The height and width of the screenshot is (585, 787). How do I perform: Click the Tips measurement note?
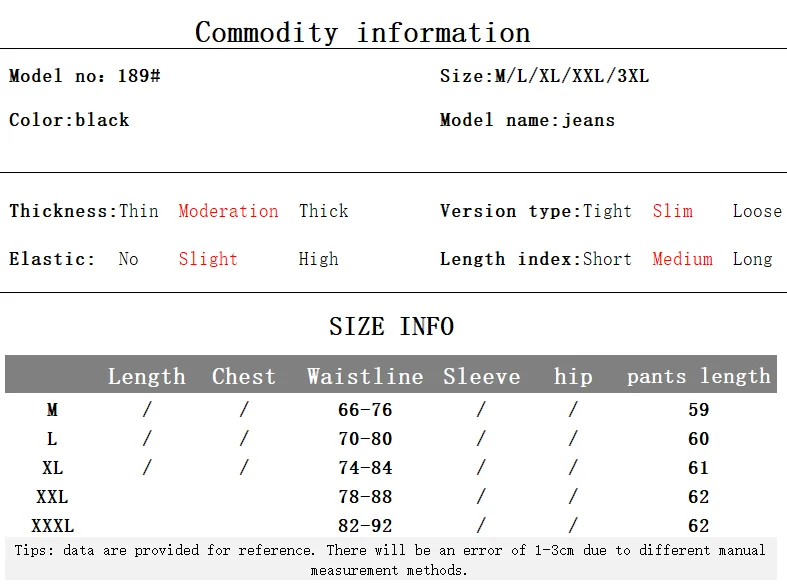click(390, 560)
